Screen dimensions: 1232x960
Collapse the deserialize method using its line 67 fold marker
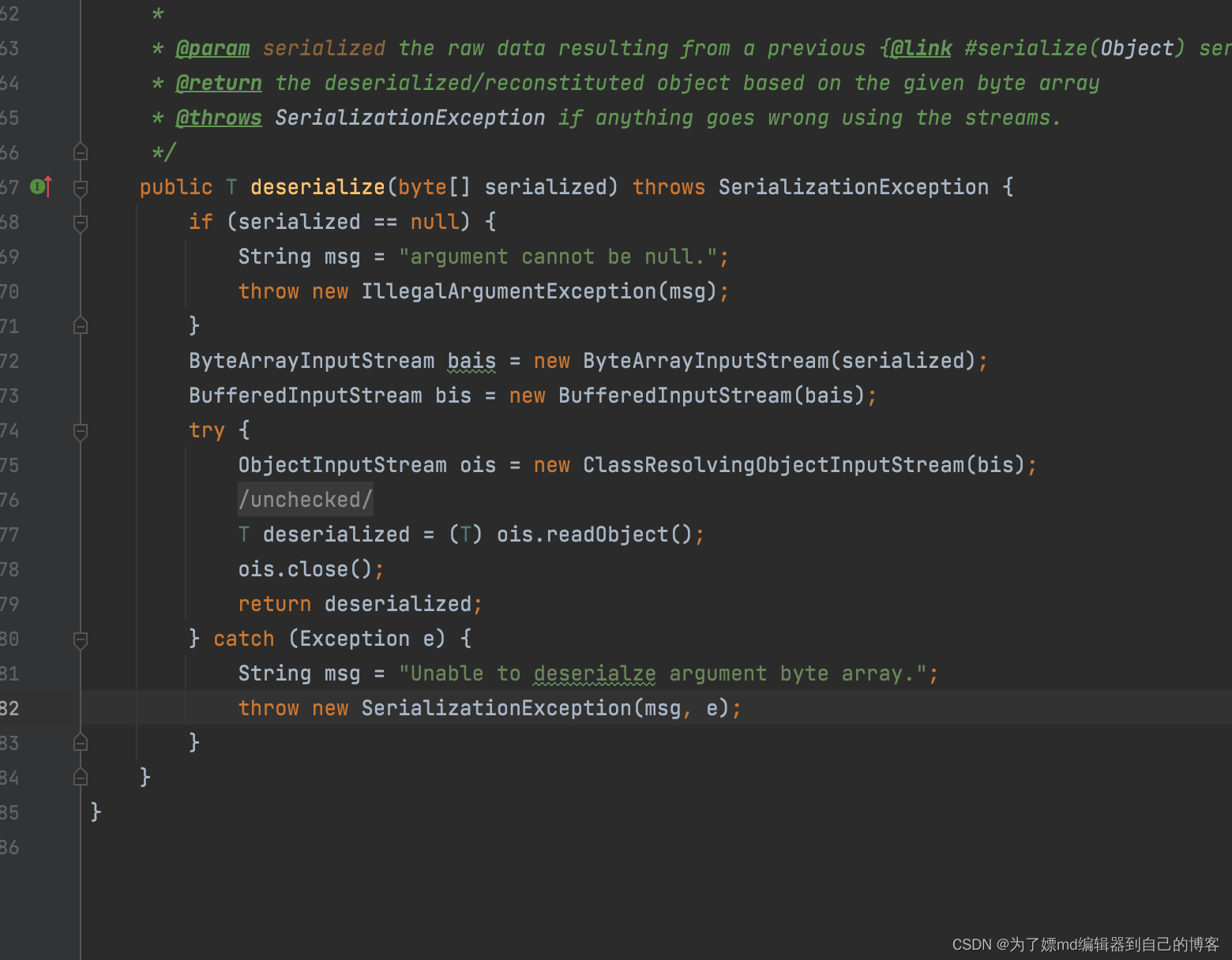pyautogui.click(x=81, y=188)
